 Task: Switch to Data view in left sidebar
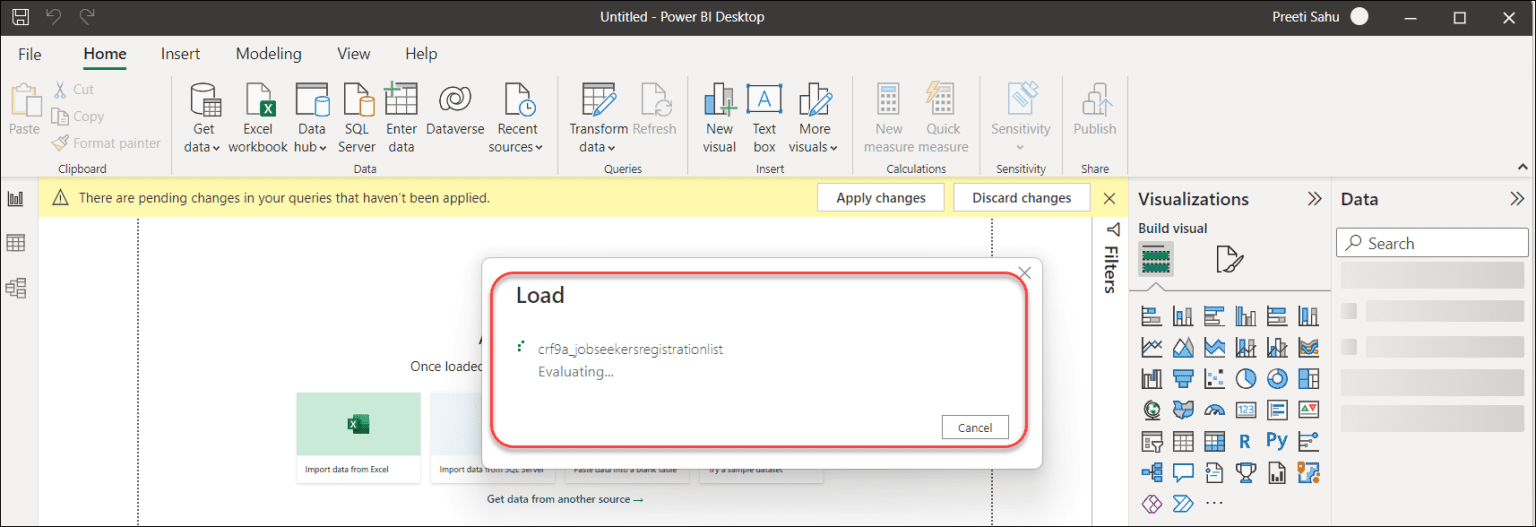pyautogui.click(x=16, y=243)
